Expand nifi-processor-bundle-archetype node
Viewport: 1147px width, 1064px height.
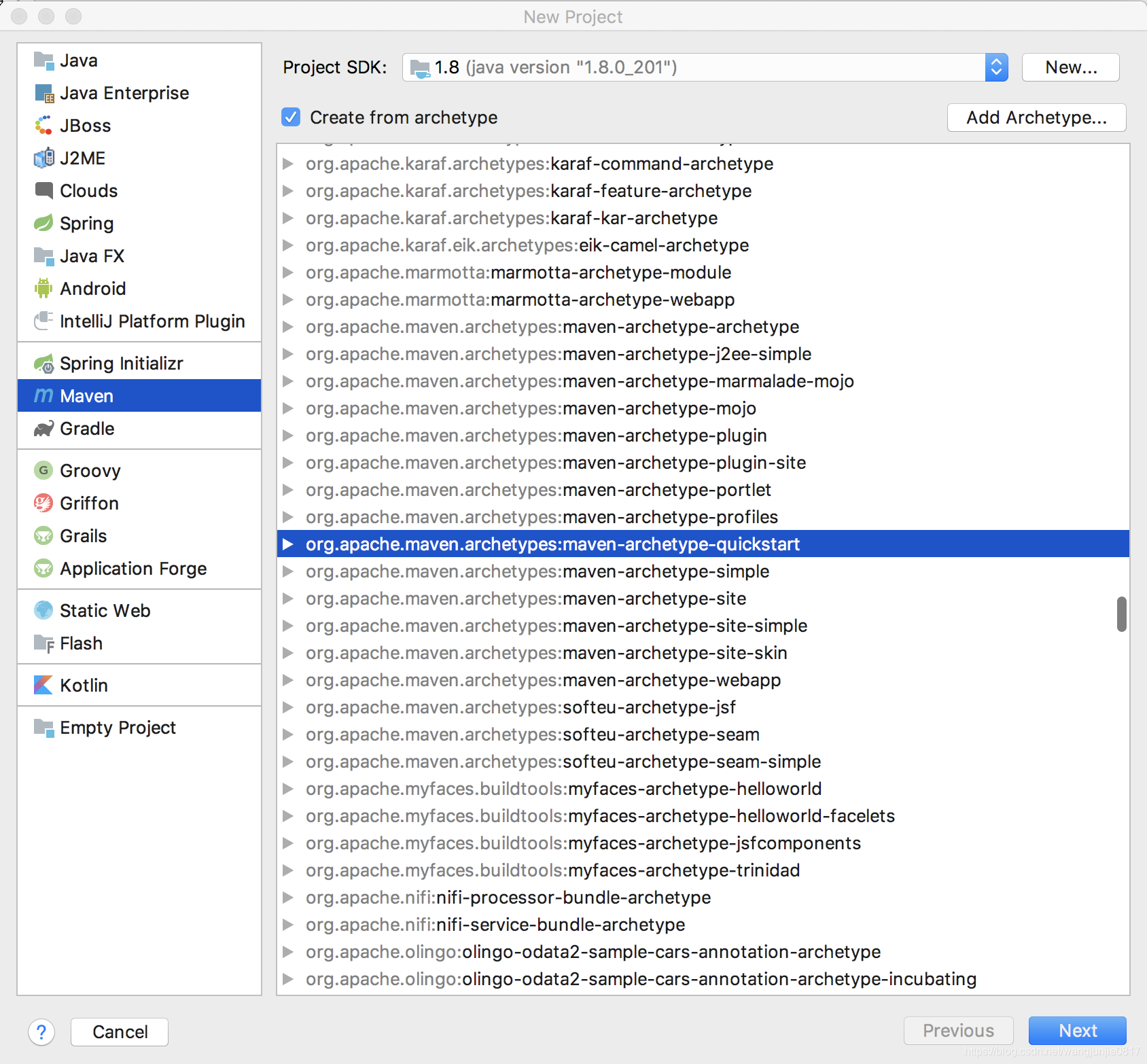tap(288, 898)
